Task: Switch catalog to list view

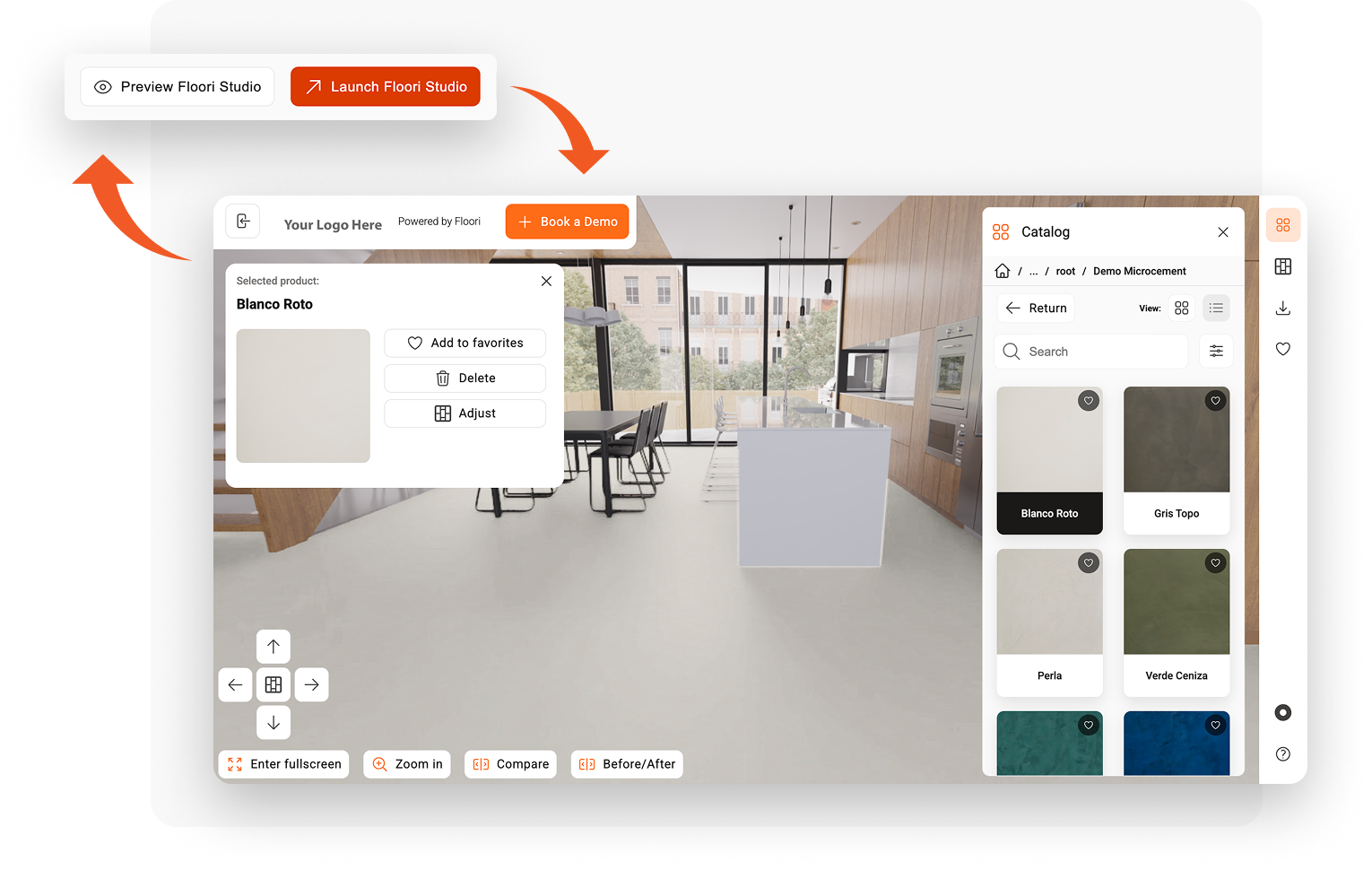Action: coord(1216,308)
